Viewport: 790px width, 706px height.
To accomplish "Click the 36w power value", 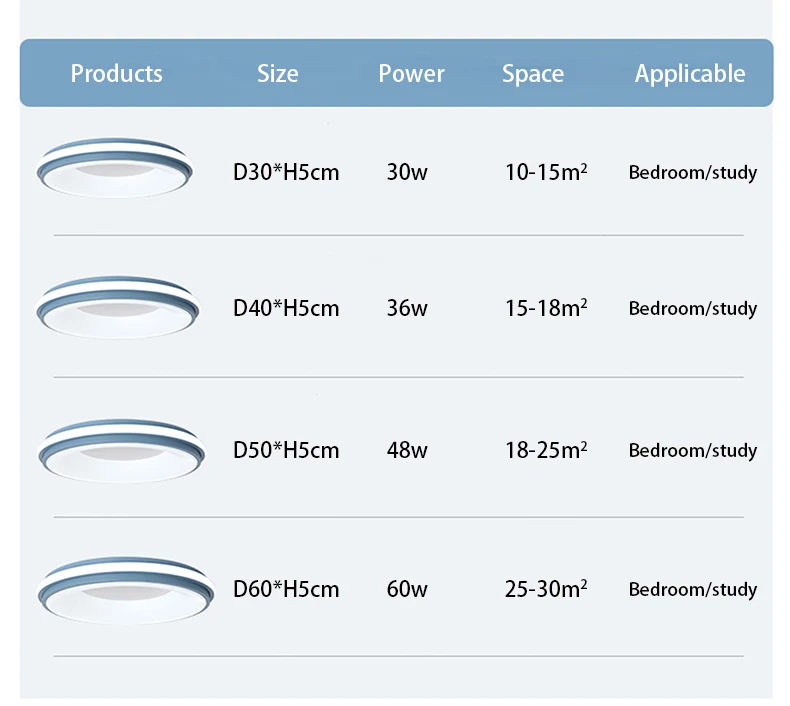I will pyautogui.click(x=407, y=308).
